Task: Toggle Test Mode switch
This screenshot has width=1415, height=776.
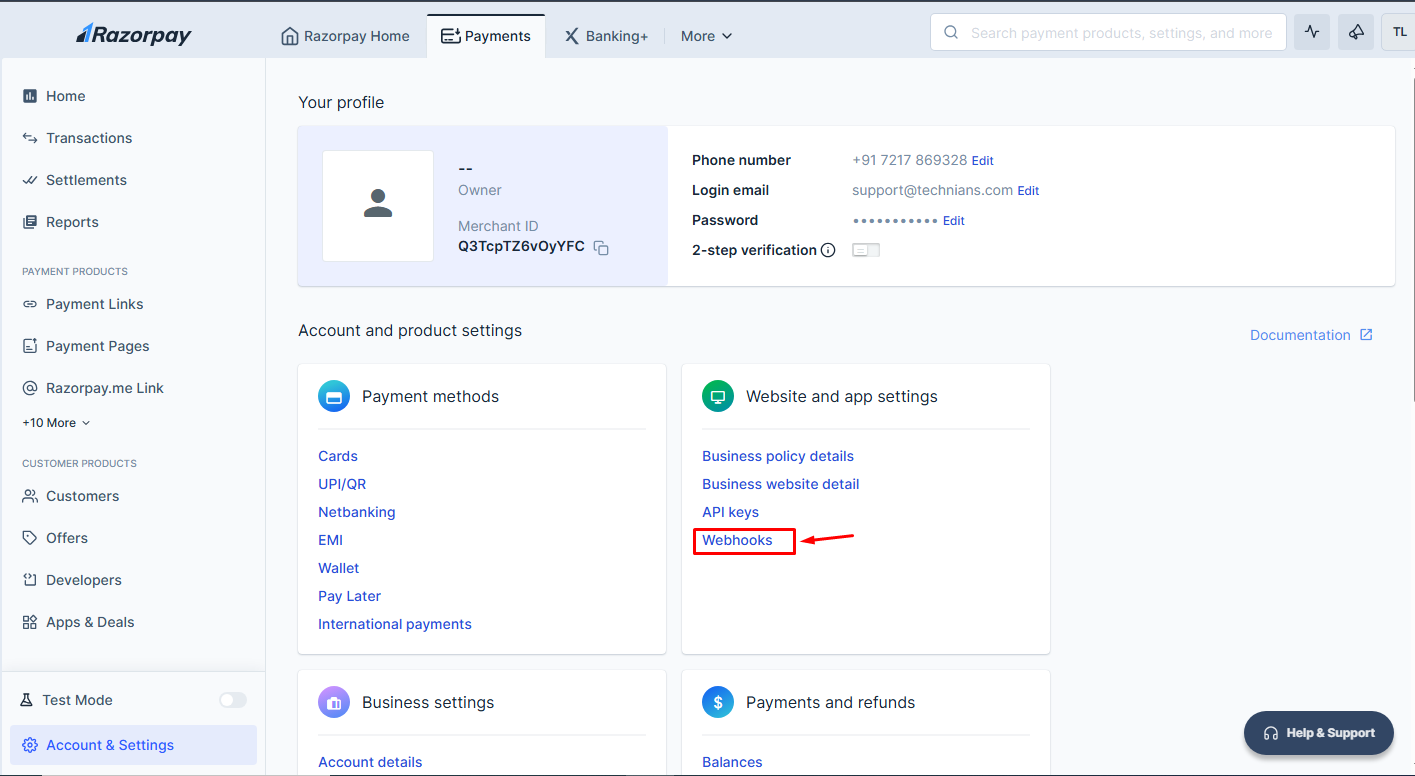Action: click(233, 700)
